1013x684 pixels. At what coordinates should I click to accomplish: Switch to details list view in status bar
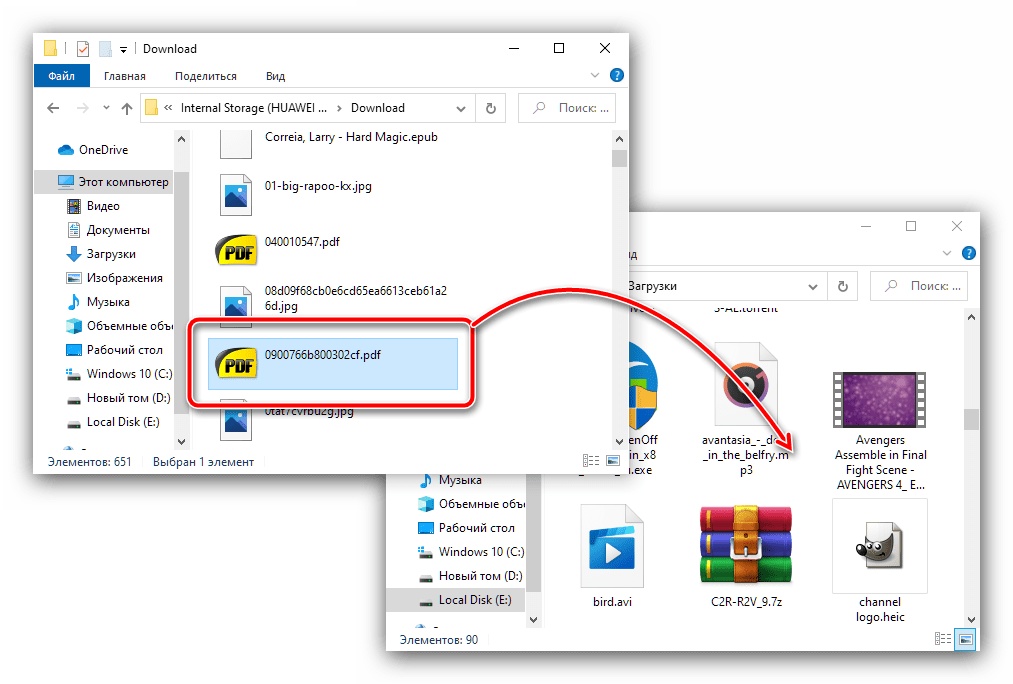click(589, 461)
